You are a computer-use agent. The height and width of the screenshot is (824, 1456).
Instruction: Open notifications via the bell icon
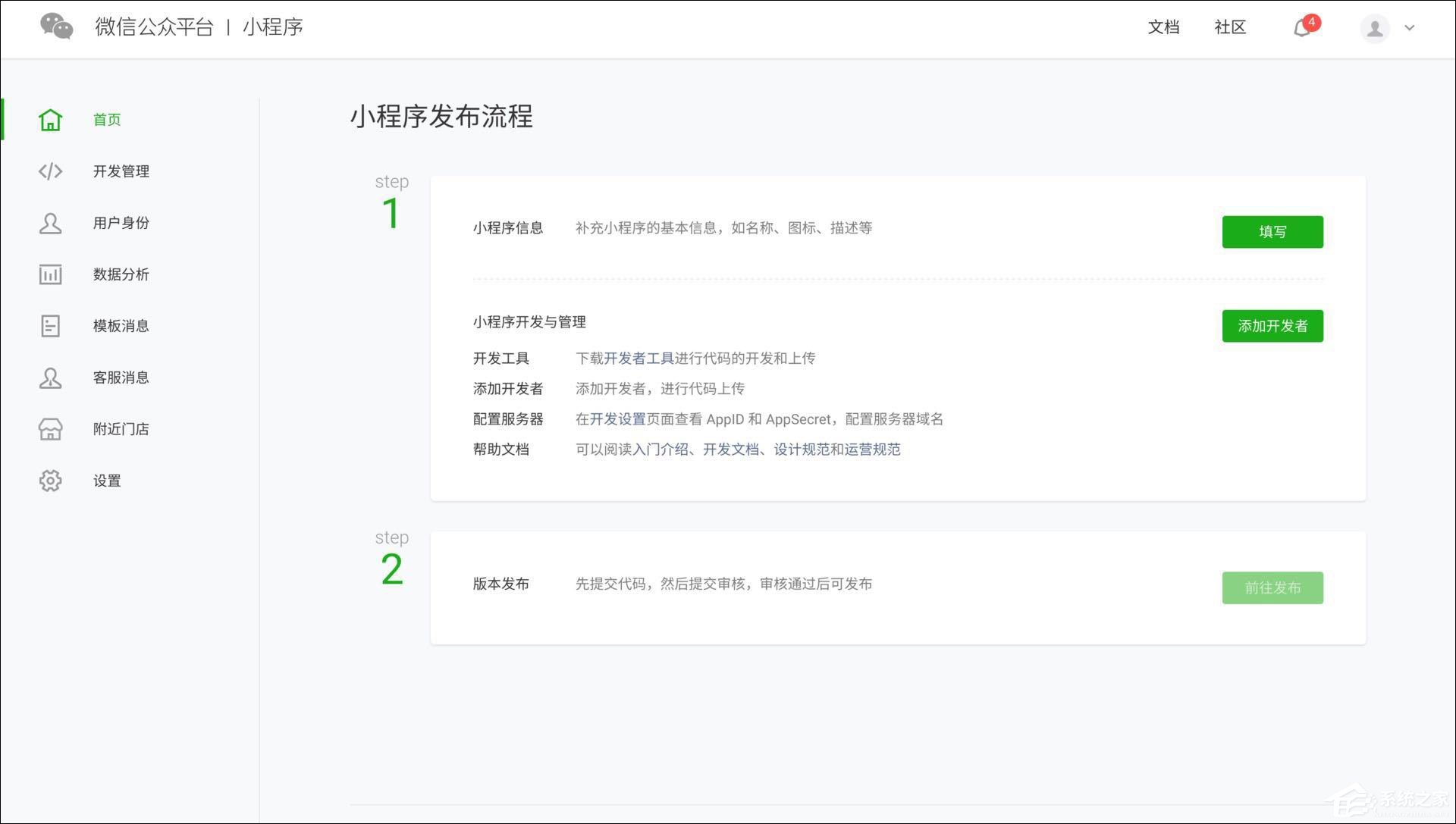point(1303,27)
